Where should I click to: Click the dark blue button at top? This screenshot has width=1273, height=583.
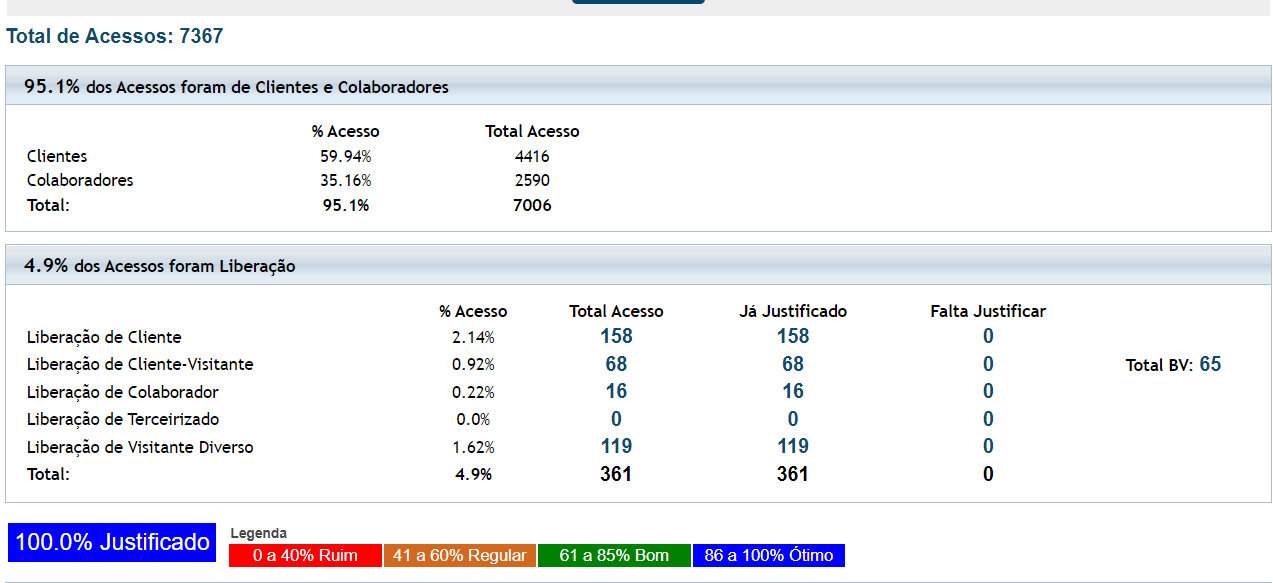coord(638,2)
